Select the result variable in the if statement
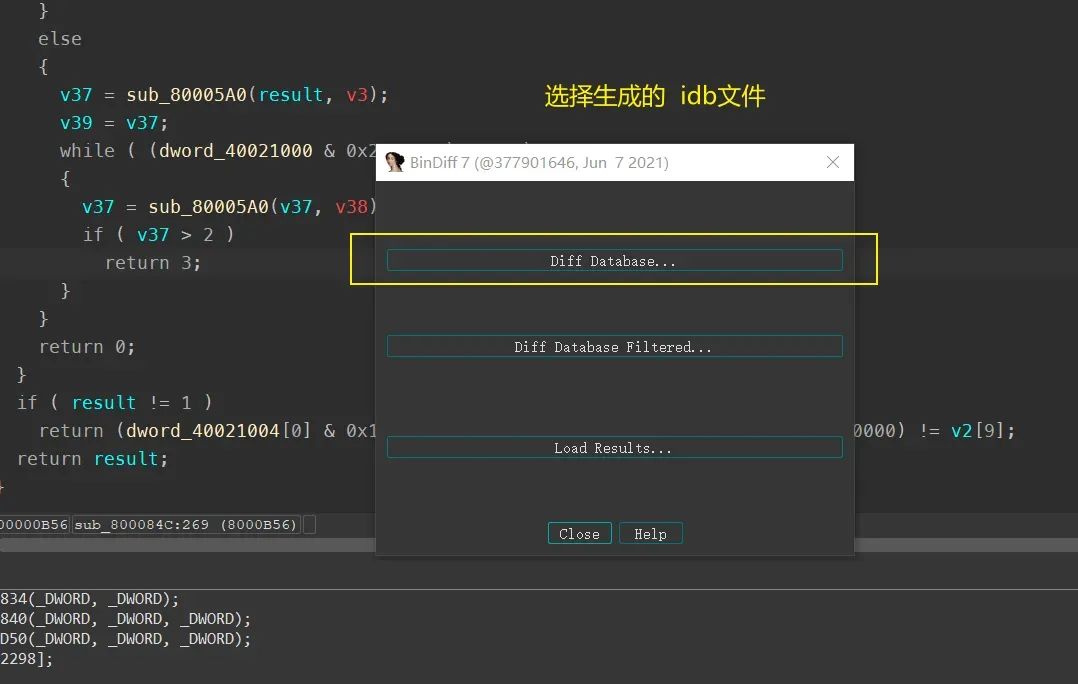 tap(104, 402)
